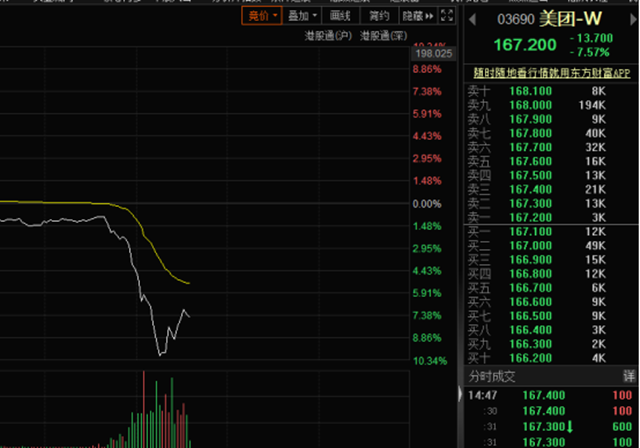Screen dimensions: 640x448
Task: Select the :30 trade at 167.400
Action: tap(551, 411)
